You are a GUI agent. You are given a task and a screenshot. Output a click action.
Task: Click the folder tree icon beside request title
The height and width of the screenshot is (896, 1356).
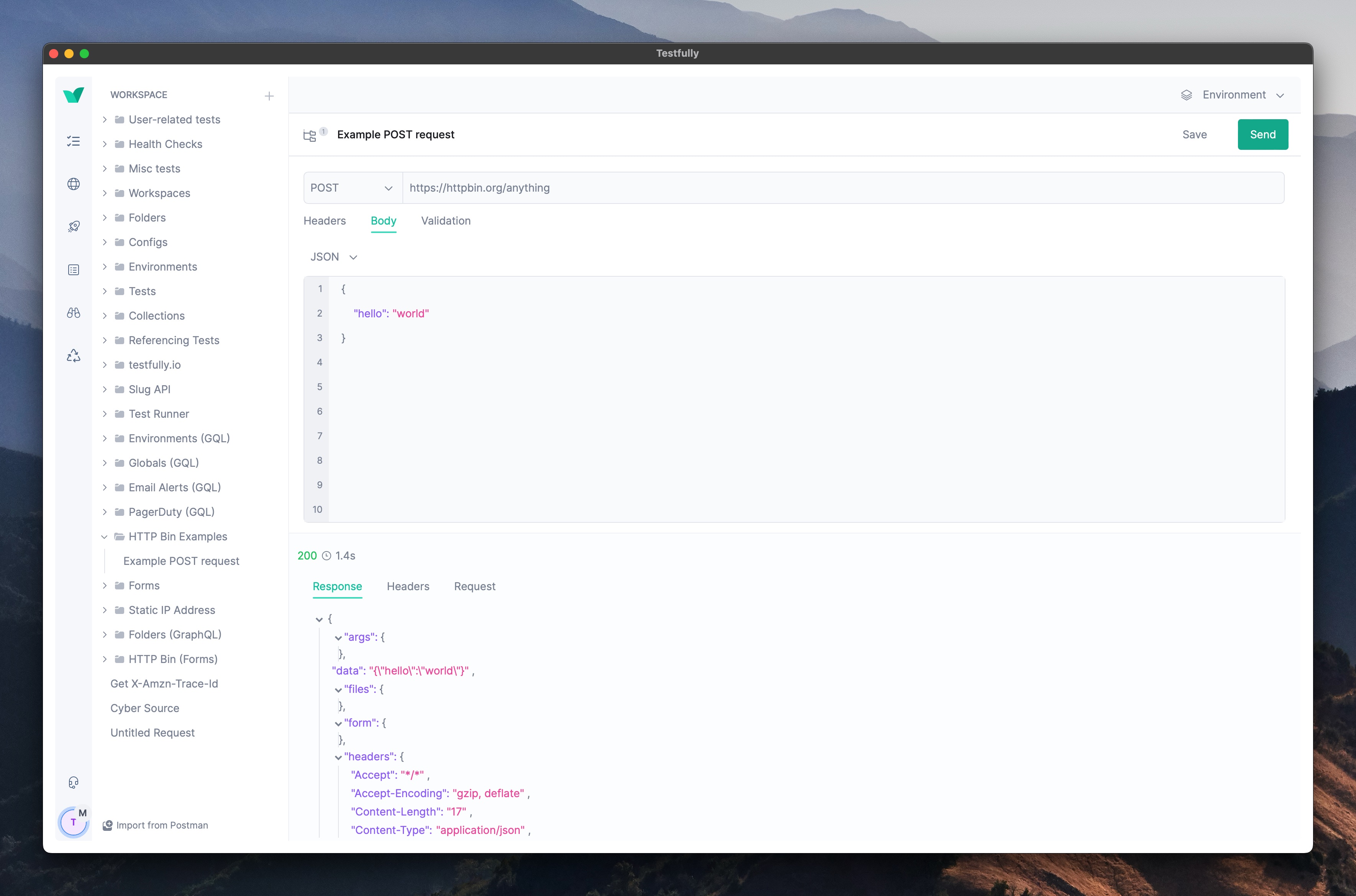(310, 135)
